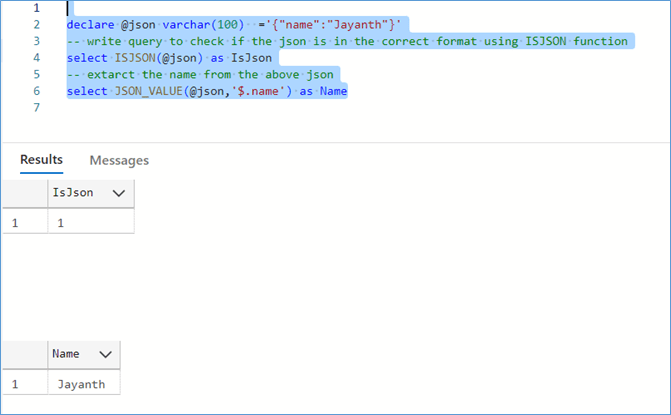The height and width of the screenshot is (415, 671).
Task: Select the Jayanth result cell
Action: pyautogui.click(x=84, y=384)
